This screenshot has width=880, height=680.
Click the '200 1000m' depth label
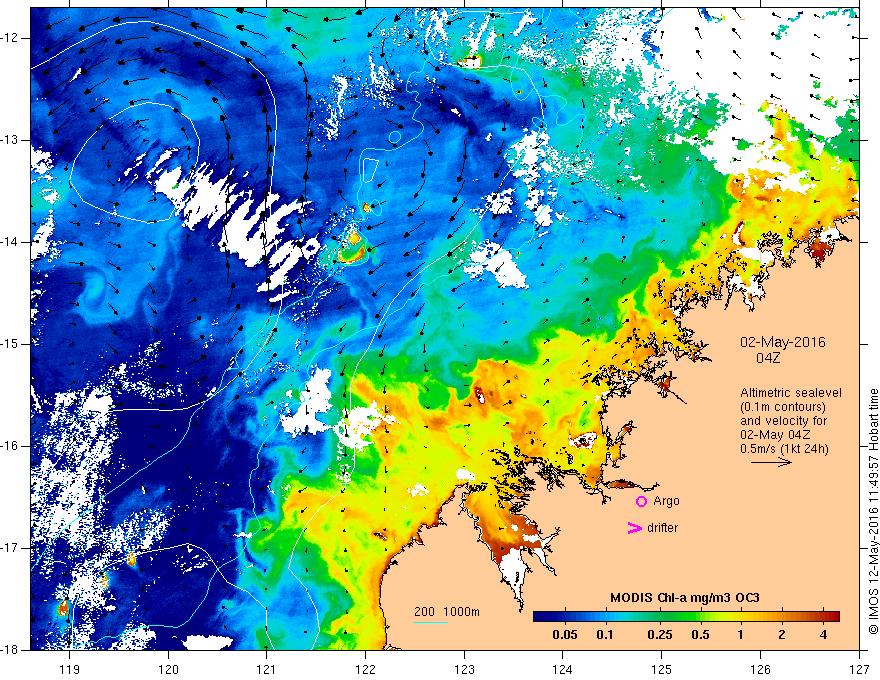click(x=447, y=612)
